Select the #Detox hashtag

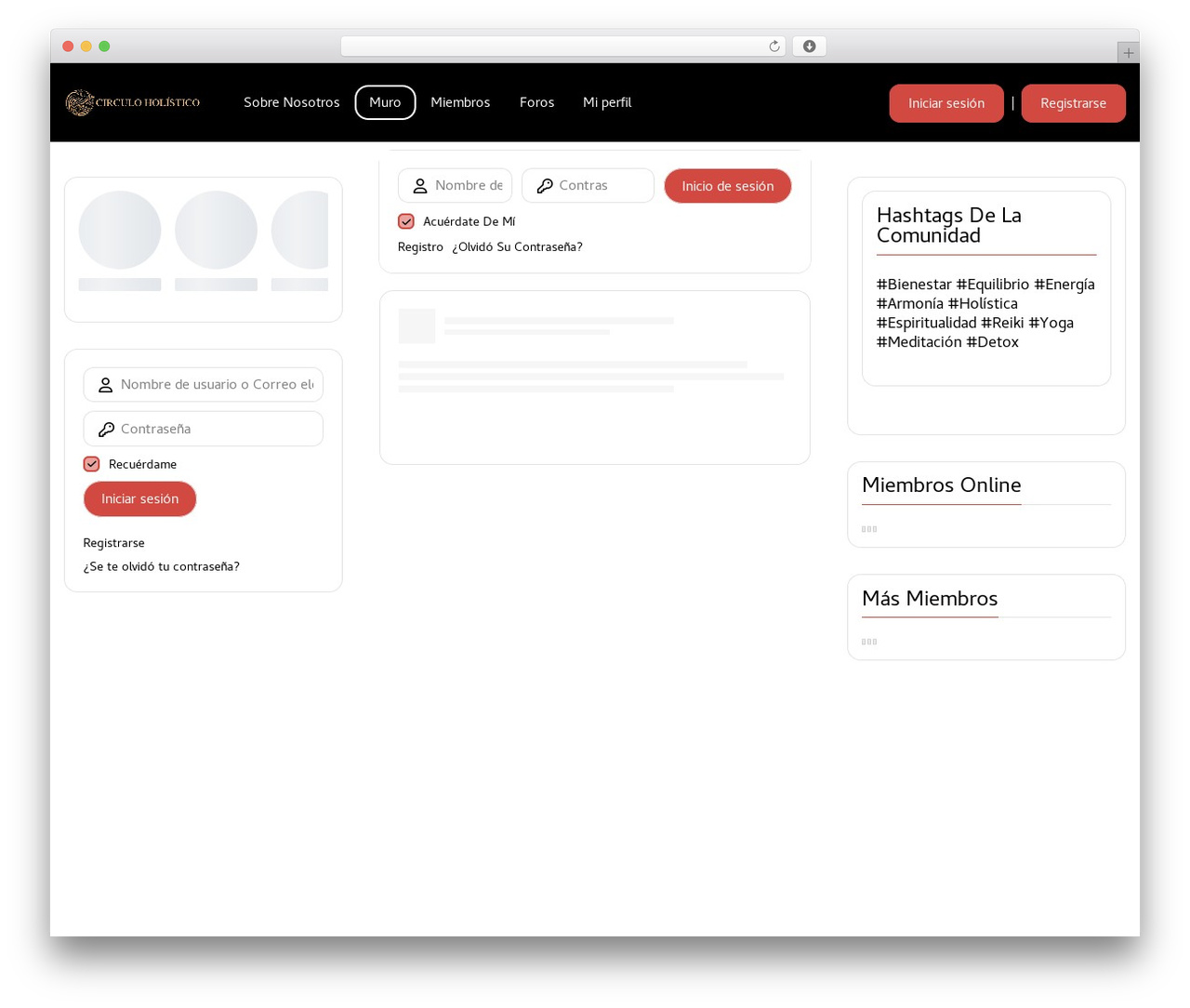coord(993,342)
